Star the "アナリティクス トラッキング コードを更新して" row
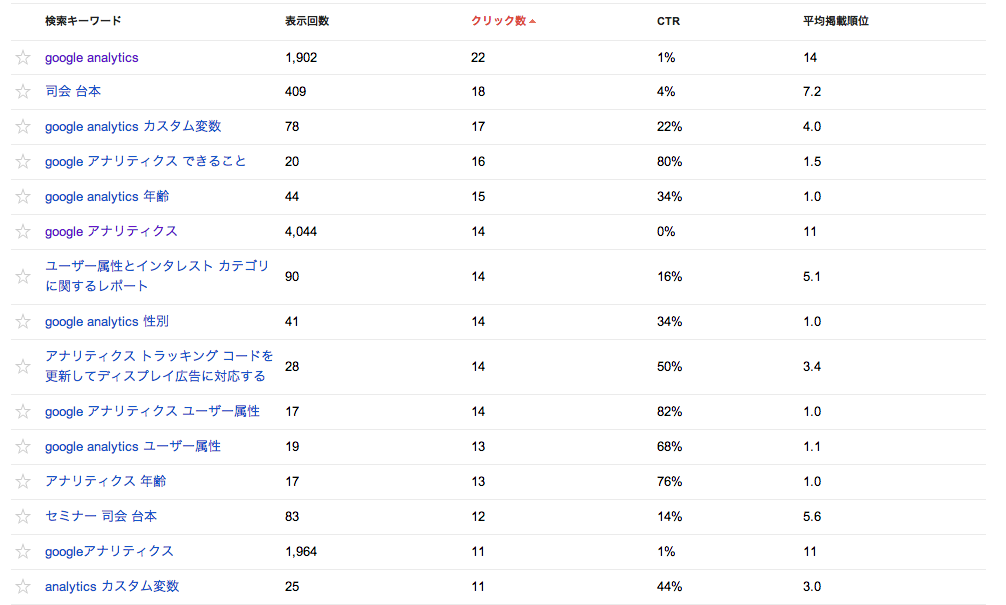This screenshot has width=1006, height=605. pyautogui.click(x=23, y=366)
